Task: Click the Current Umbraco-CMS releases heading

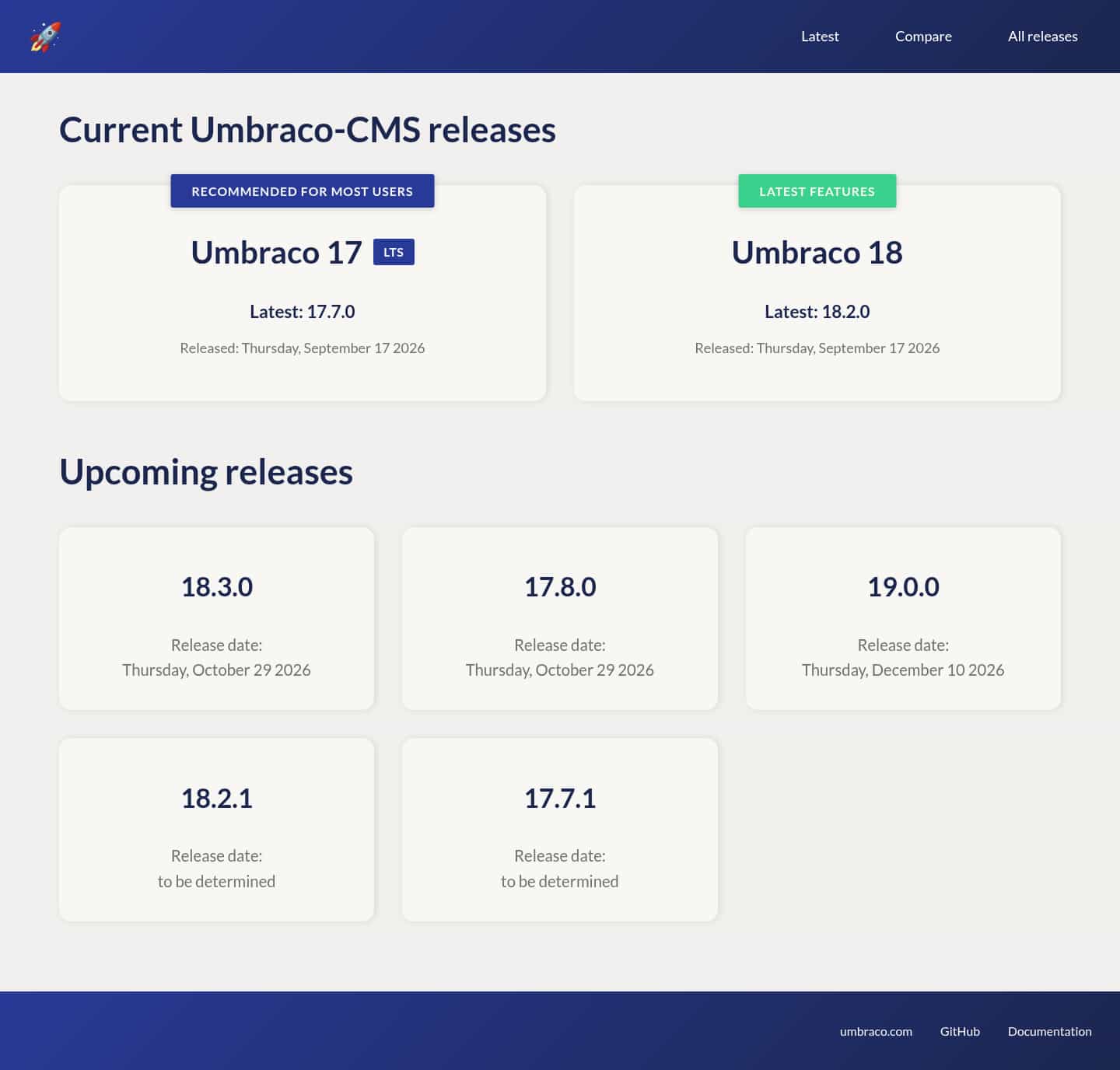Action: pyautogui.click(x=307, y=130)
